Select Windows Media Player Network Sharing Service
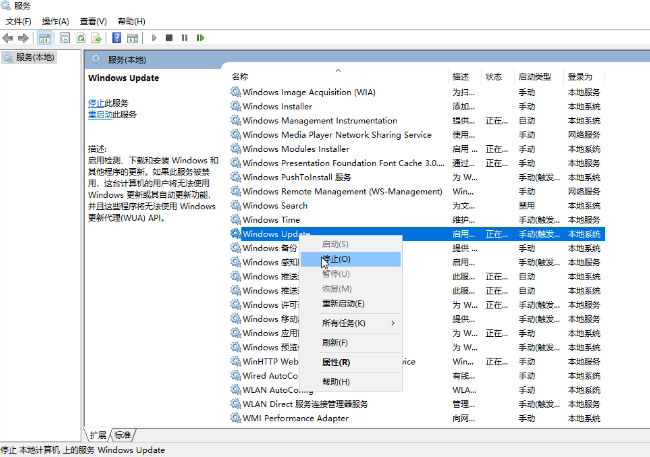This screenshot has height=457, width=650. point(417,135)
